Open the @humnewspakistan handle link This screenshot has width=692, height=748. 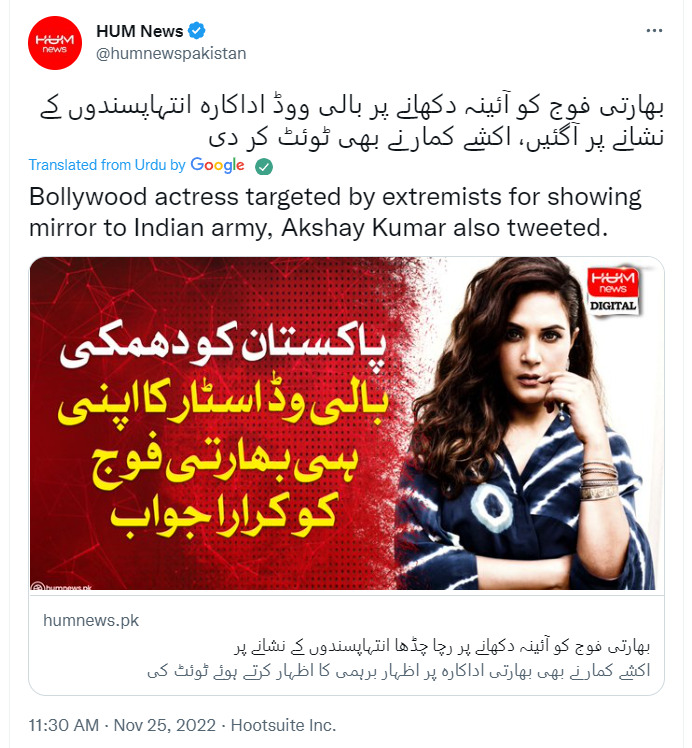[x=171, y=53]
